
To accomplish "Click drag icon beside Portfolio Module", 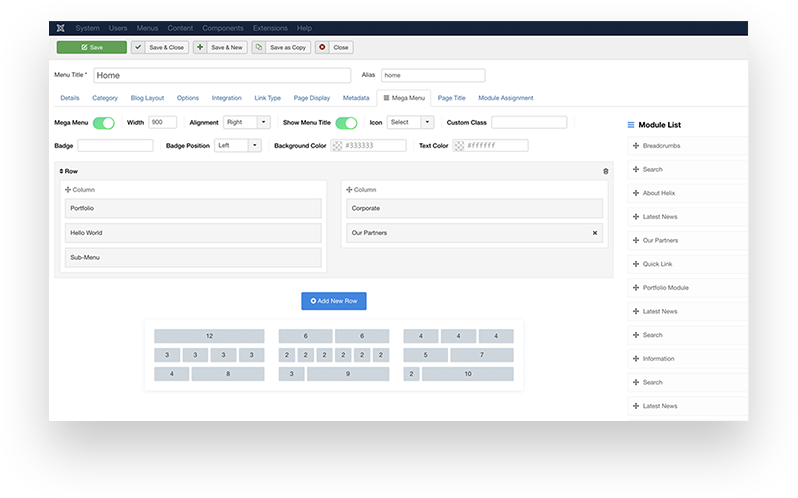I will (x=636, y=288).
